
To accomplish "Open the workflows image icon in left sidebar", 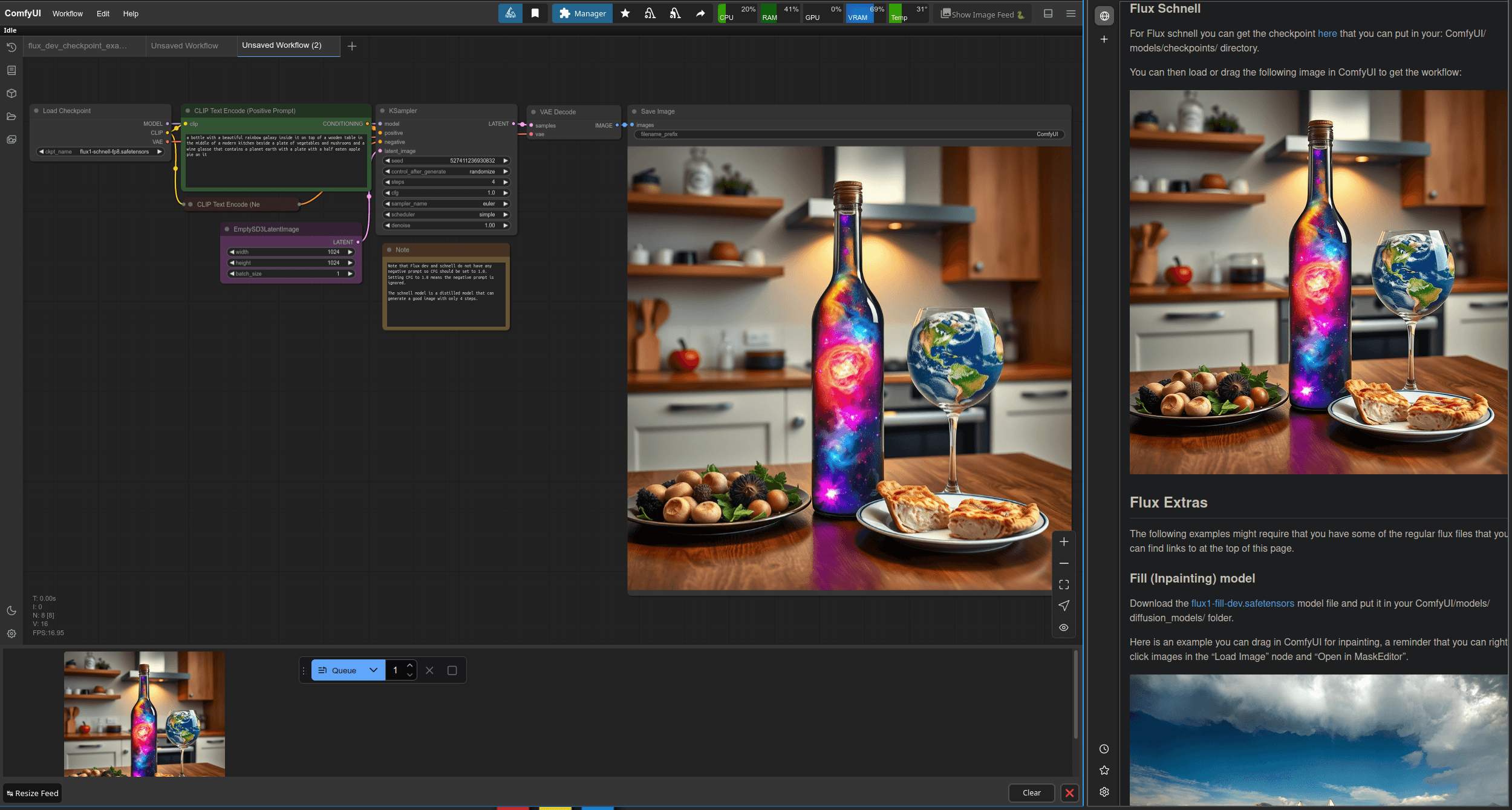I will click(11, 139).
